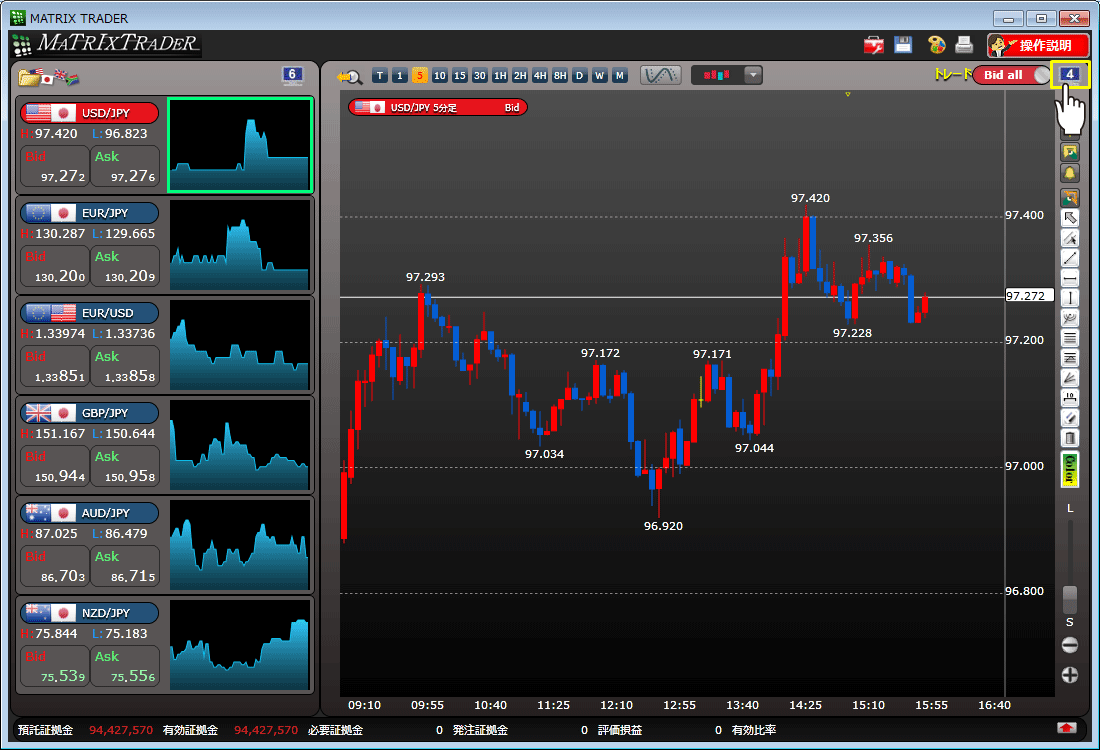Select the 5 minute timeframe
The width and height of the screenshot is (1100, 750).
[420, 76]
